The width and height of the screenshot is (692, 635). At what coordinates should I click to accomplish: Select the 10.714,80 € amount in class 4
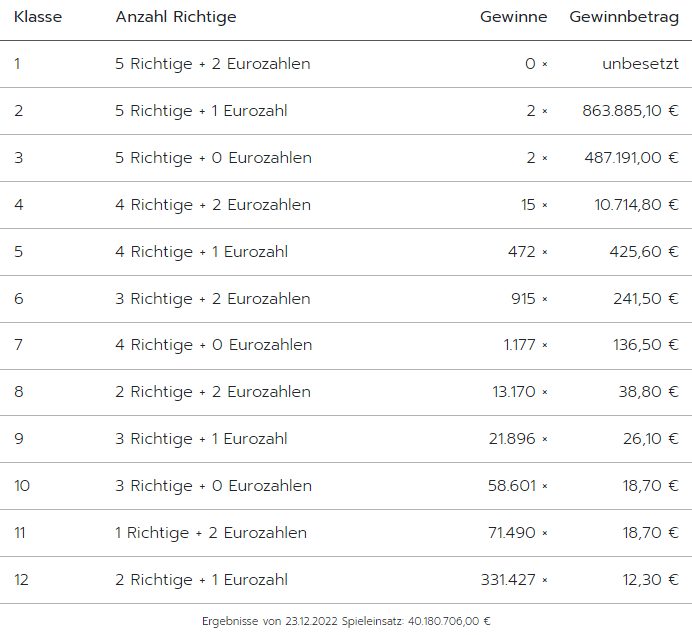635,205
